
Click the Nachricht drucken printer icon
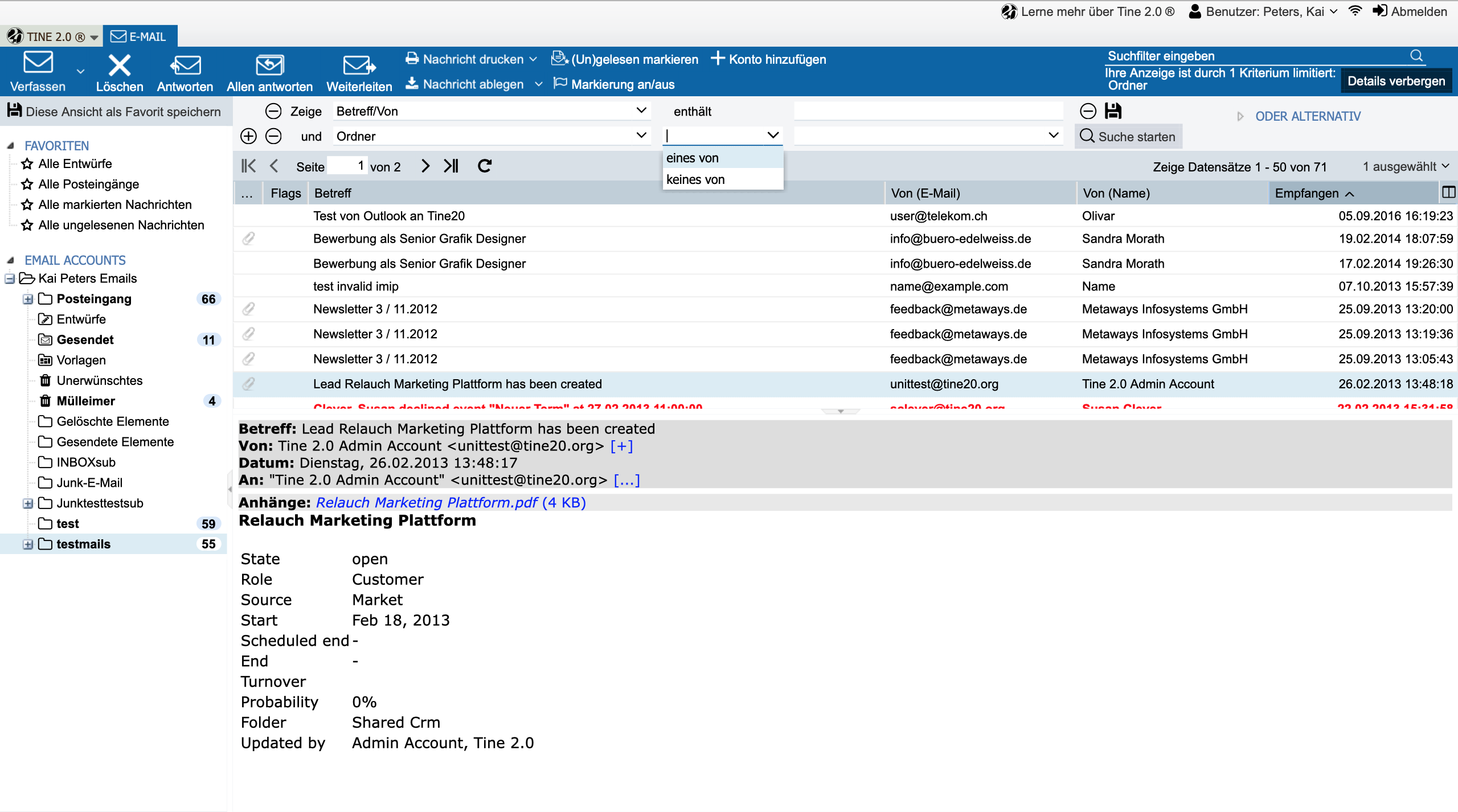click(412, 58)
